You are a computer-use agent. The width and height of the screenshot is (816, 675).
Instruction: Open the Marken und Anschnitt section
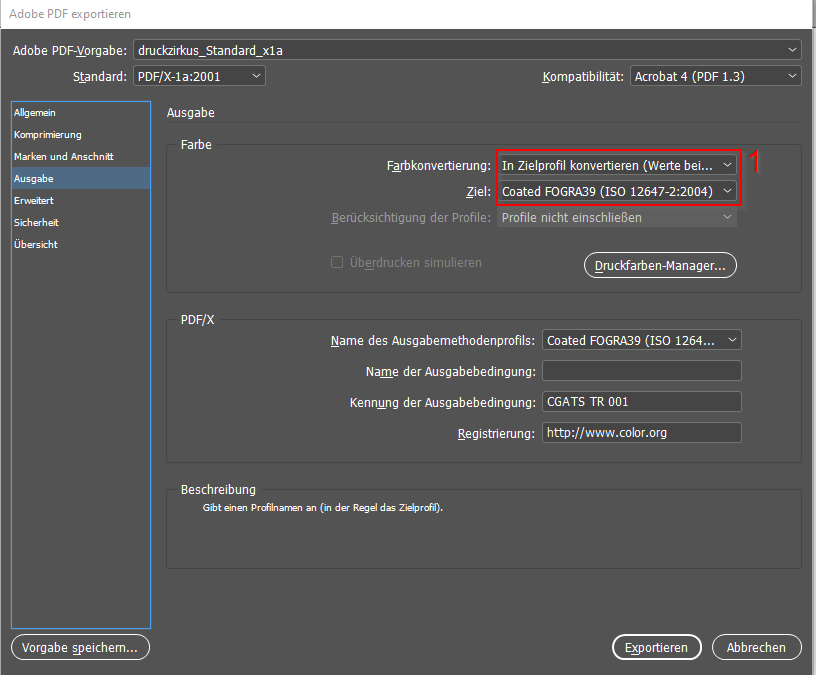(x=63, y=157)
